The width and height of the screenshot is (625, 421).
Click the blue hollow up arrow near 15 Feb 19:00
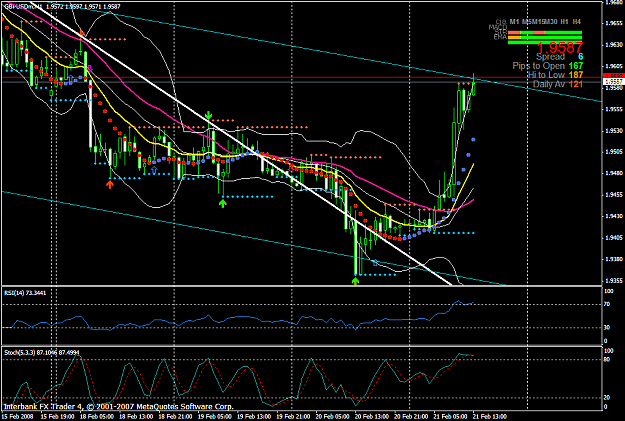click(x=71, y=80)
